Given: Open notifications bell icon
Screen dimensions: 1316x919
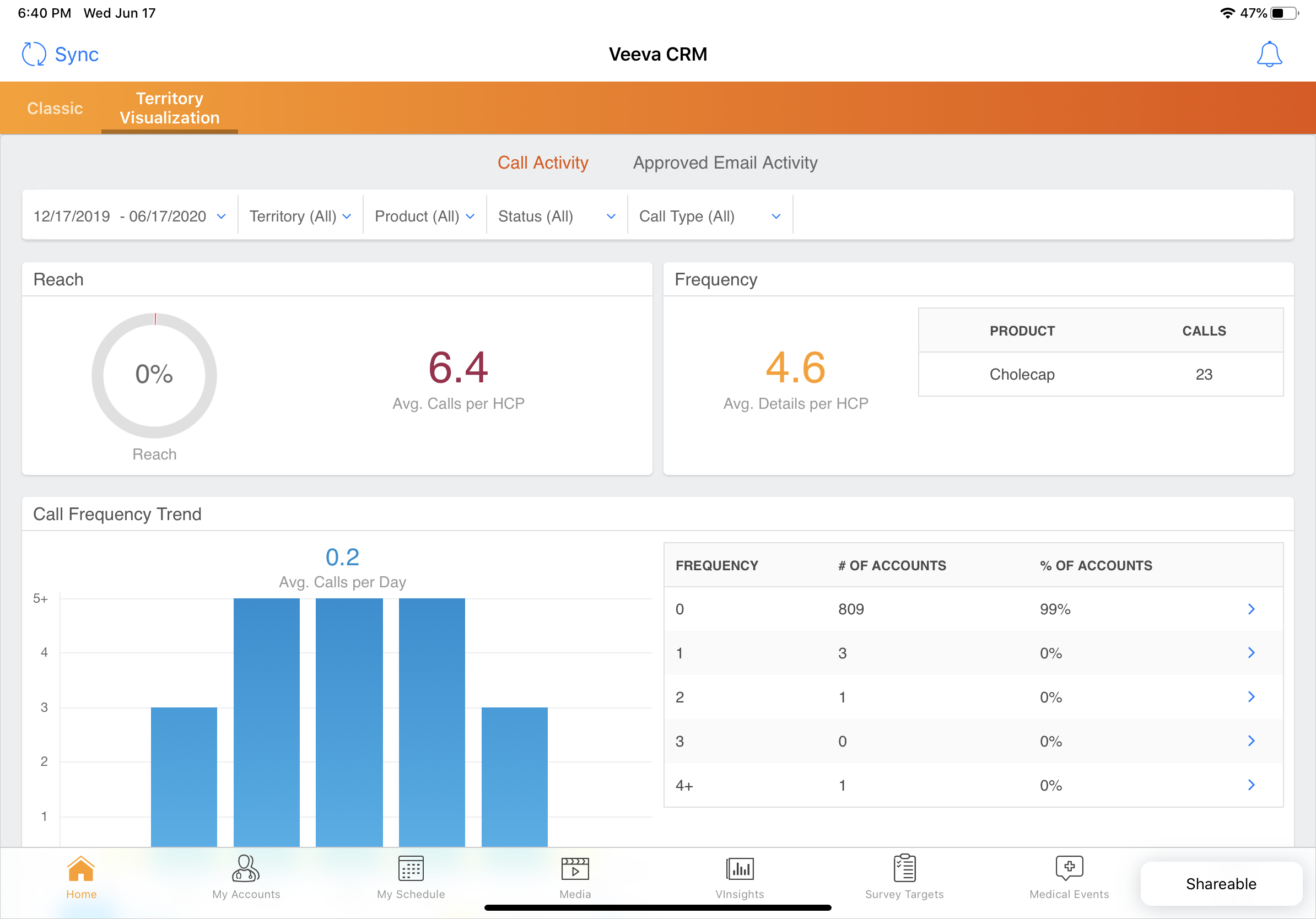Looking at the screenshot, I should coord(1269,55).
